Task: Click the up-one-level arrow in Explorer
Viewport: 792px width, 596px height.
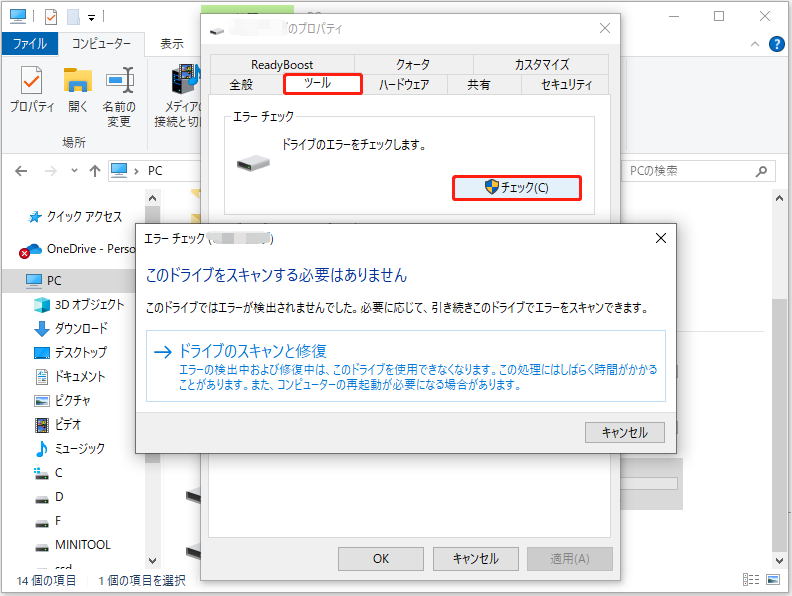Action: pyautogui.click(x=94, y=171)
